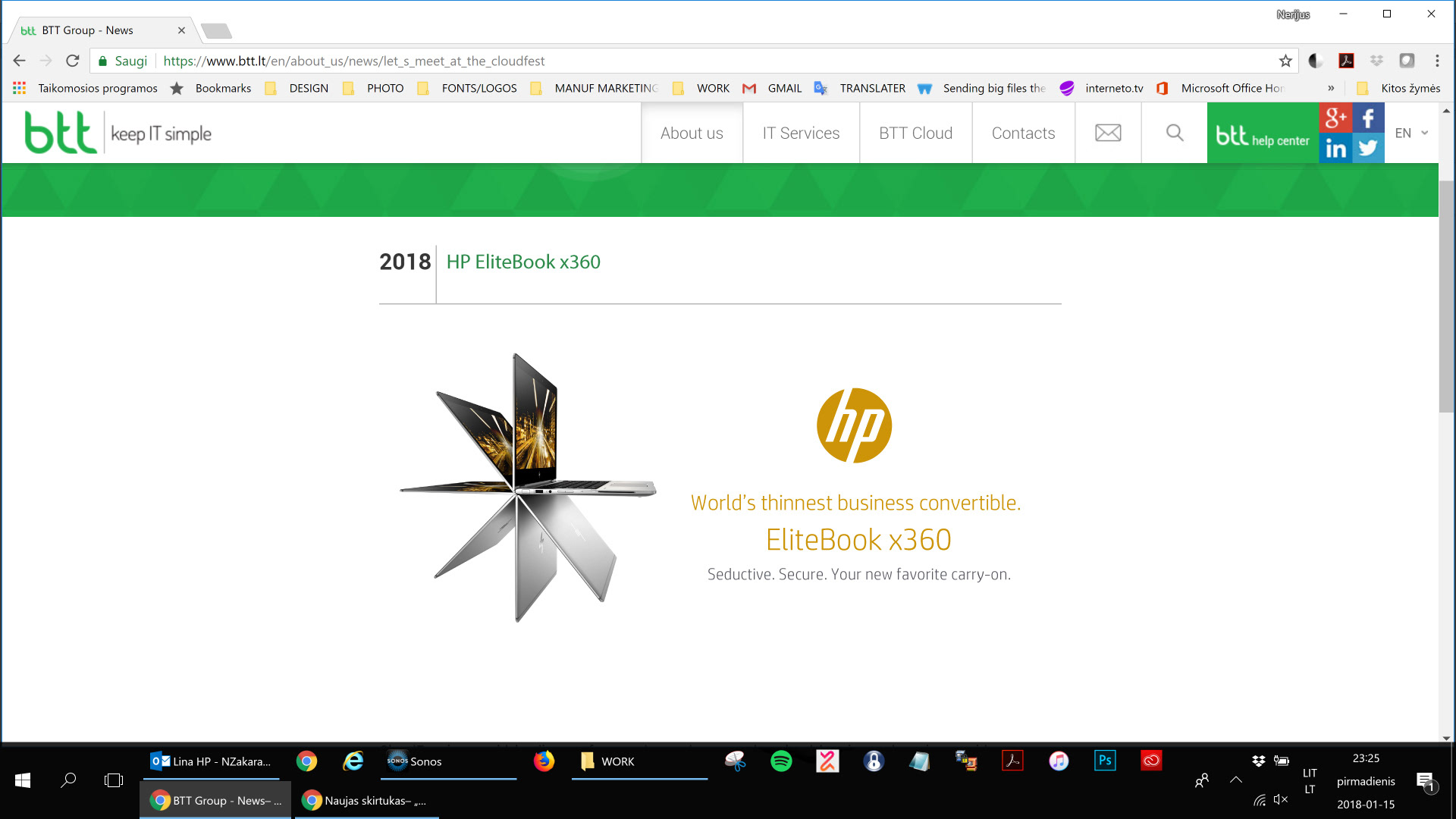The height and width of the screenshot is (819, 1456).
Task: Click the btt keep IT simple logo
Action: (x=118, y=133)
